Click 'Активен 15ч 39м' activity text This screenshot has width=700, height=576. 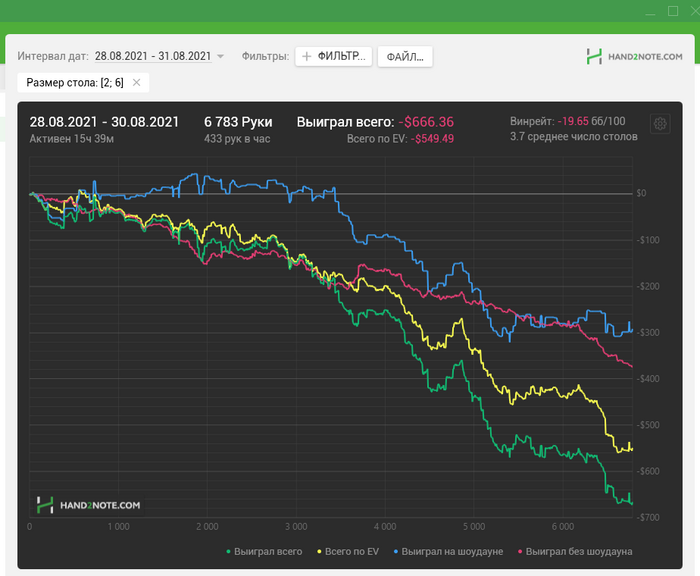71,139
